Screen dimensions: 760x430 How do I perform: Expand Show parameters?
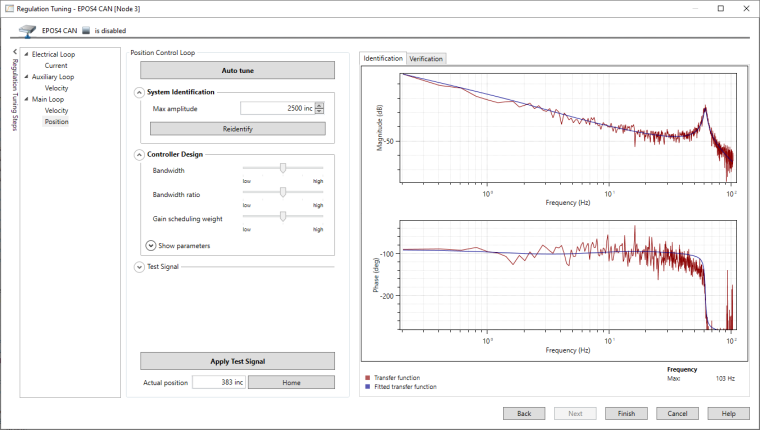point(151,245)
